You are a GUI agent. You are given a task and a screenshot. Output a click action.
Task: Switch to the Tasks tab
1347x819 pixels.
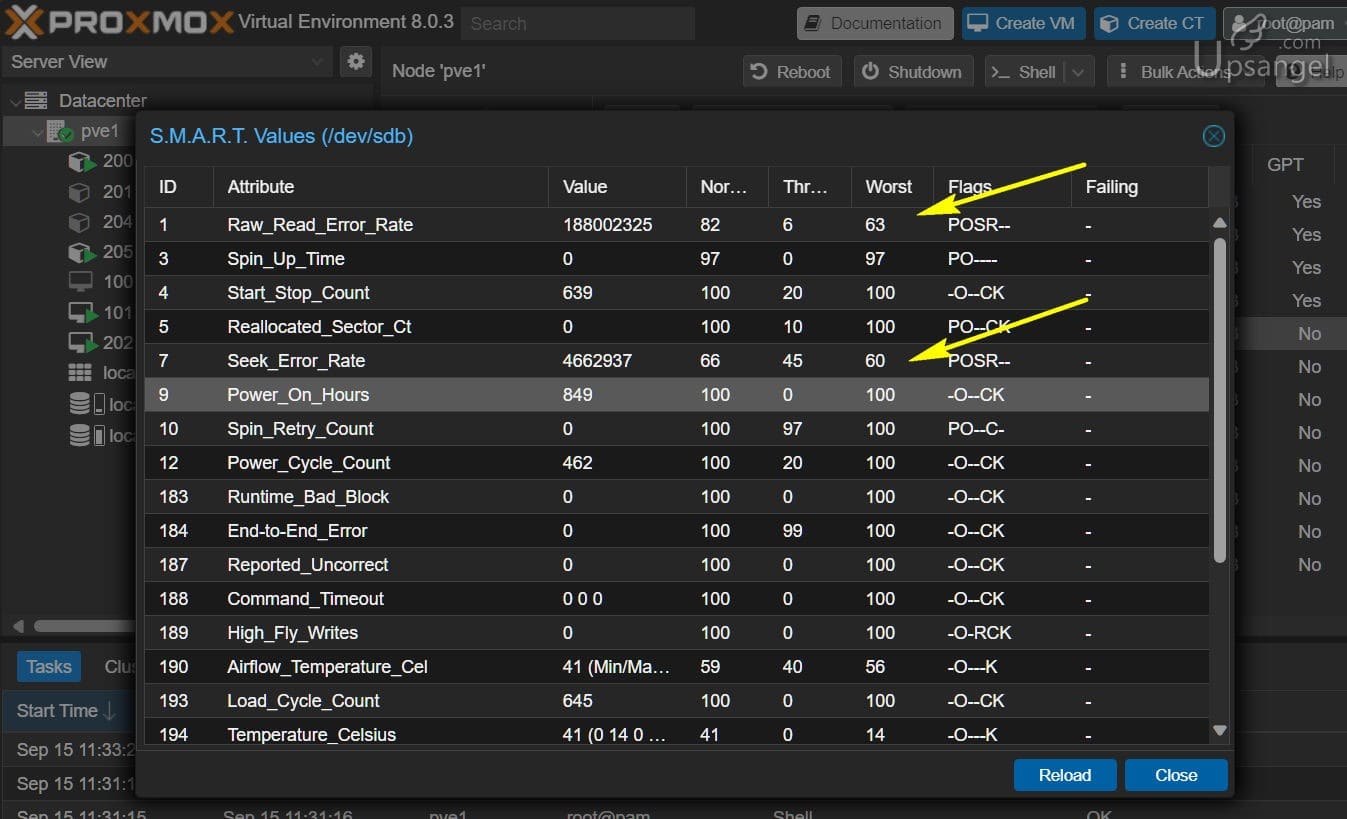click(x=48, y=666)
